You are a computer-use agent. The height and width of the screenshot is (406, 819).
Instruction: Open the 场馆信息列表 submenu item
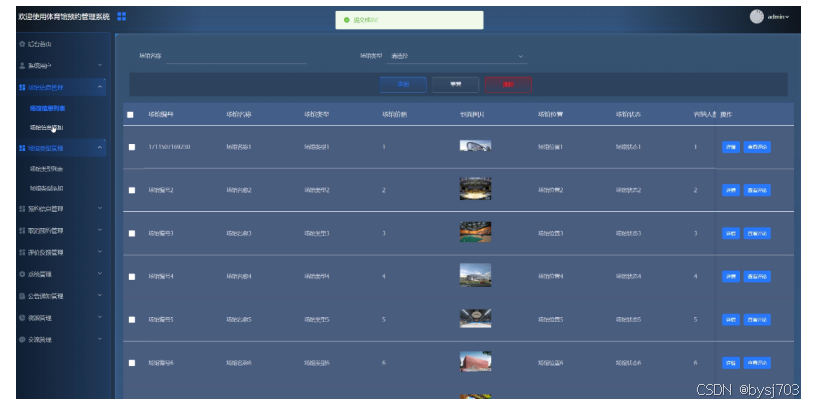tap(48, 109)
